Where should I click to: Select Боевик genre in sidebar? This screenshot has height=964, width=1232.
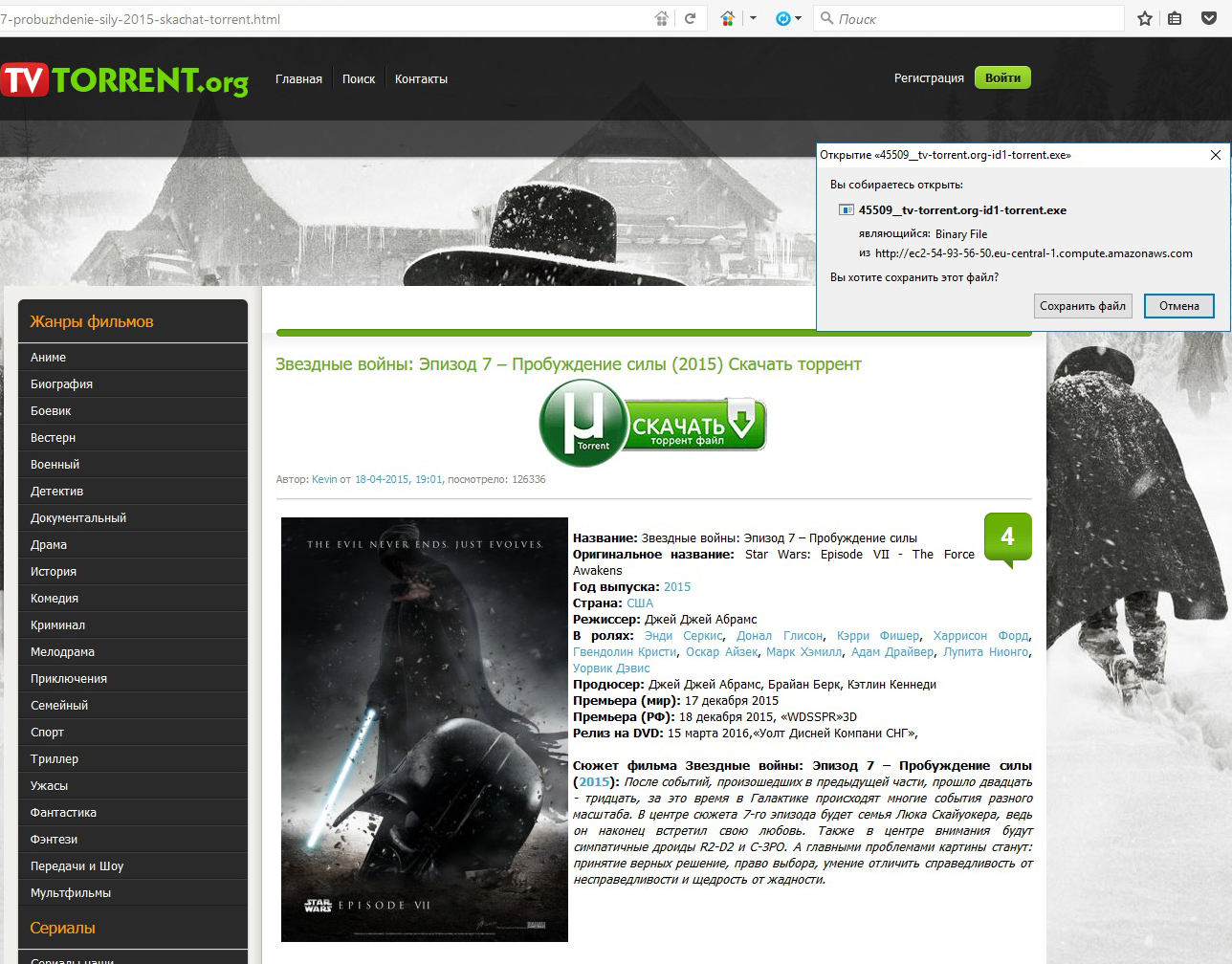coord(133,410)
